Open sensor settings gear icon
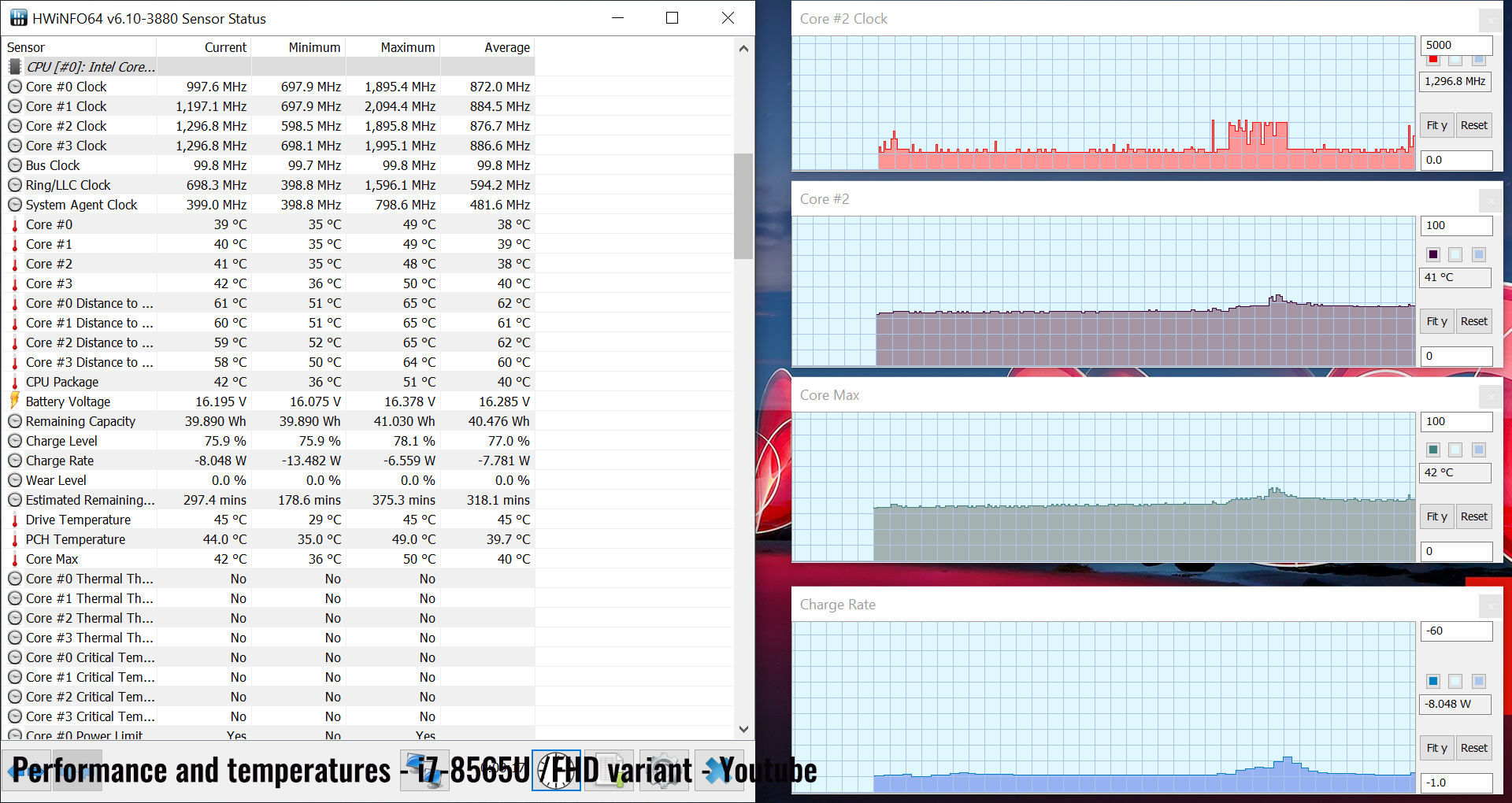The image size is (1512, 803). coord(665,771)
